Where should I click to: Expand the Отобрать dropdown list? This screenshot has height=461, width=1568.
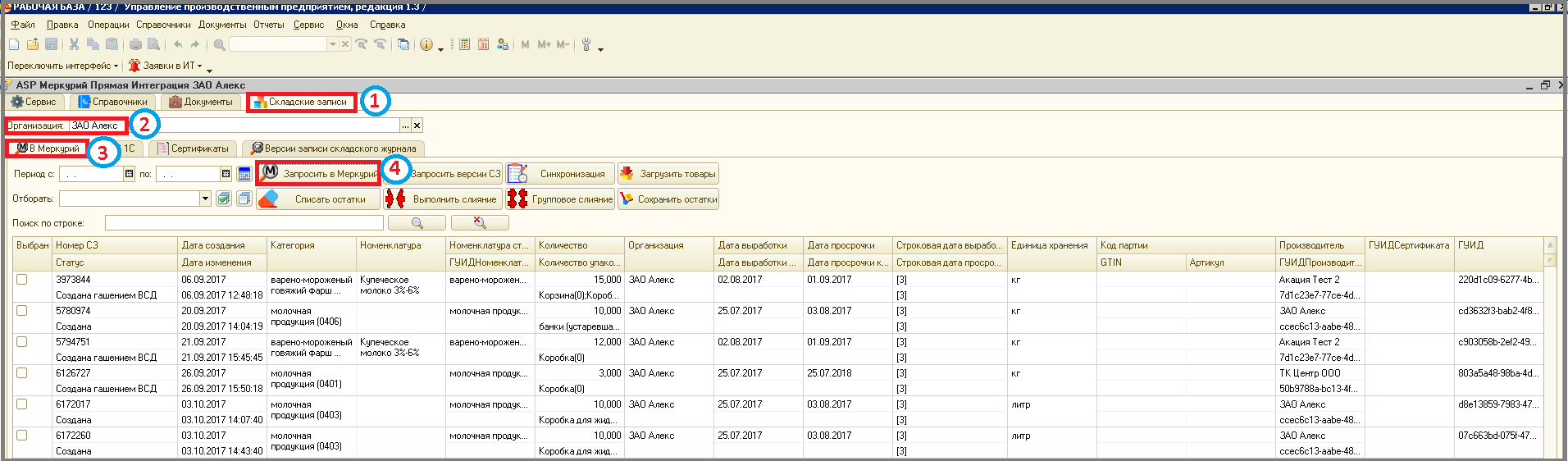point(205,199)
